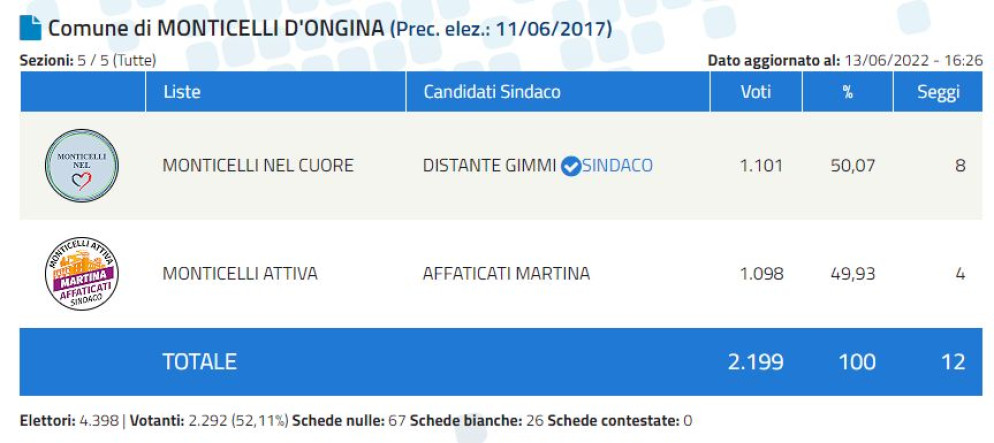
Task: Click candidate name AFFATICATI MARTINA
Action: (506, 273)
